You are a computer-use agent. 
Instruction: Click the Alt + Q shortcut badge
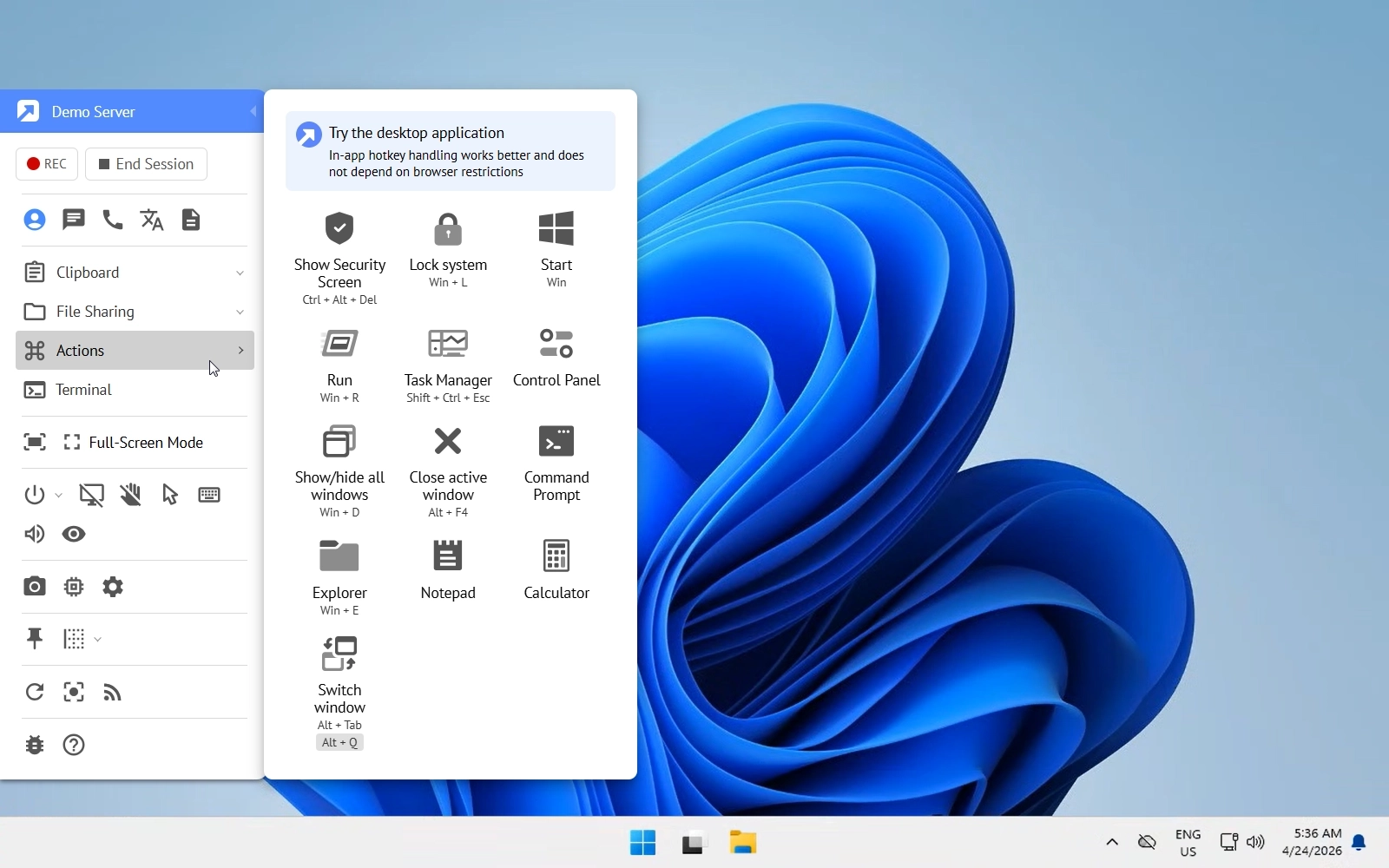(x=339, y=743)
